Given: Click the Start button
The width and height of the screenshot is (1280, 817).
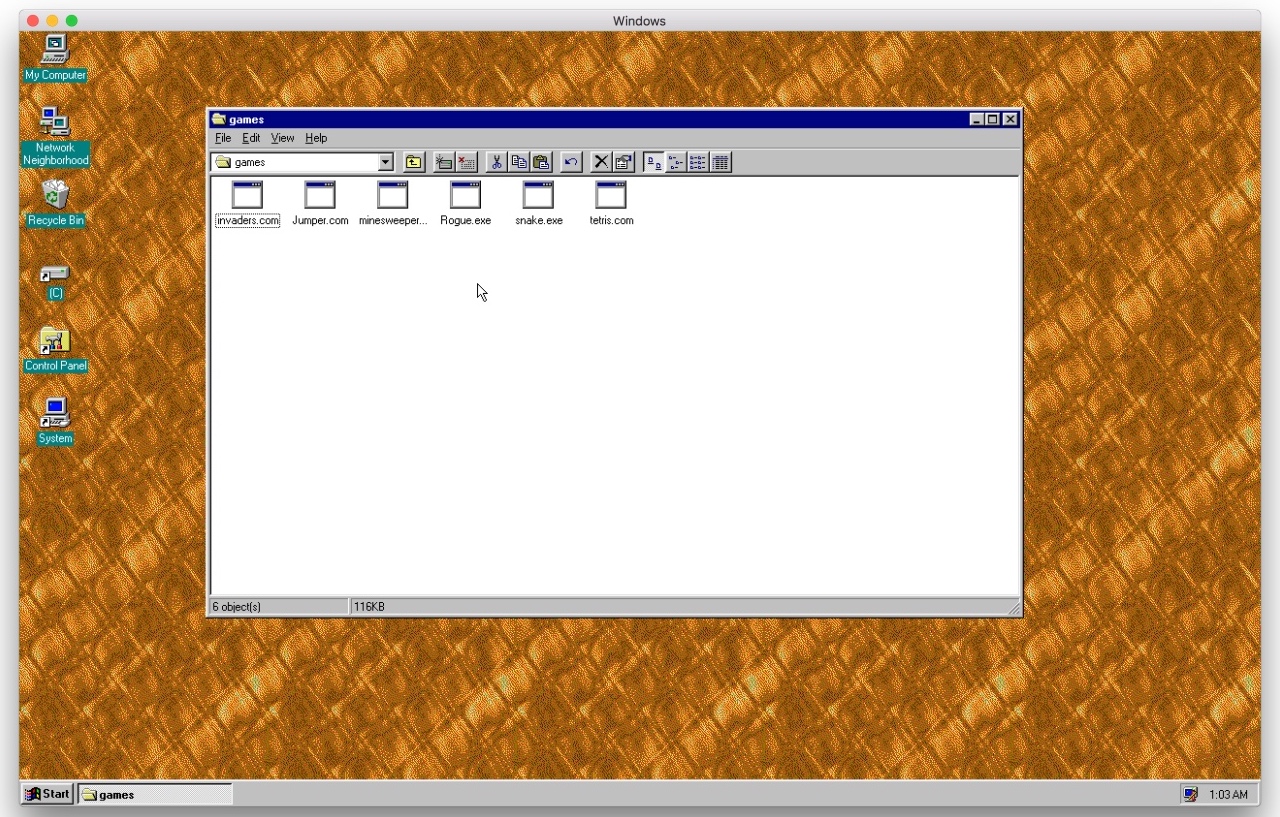Looking at the screenshot, I should coord(47,794).
